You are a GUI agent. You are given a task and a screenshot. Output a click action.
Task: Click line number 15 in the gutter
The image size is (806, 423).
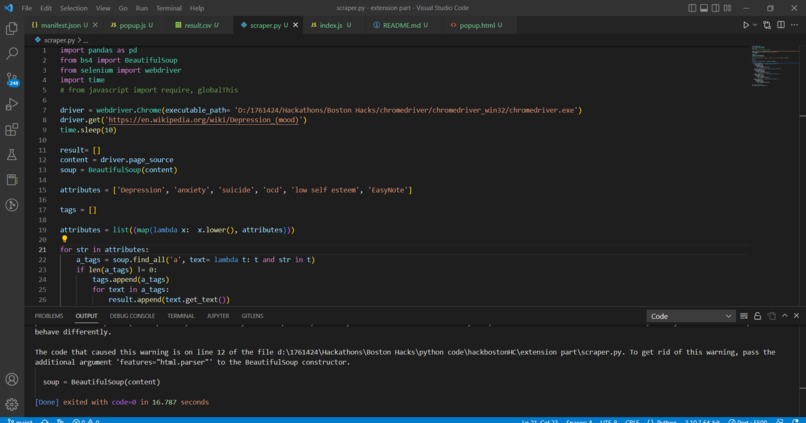[42, 190]
